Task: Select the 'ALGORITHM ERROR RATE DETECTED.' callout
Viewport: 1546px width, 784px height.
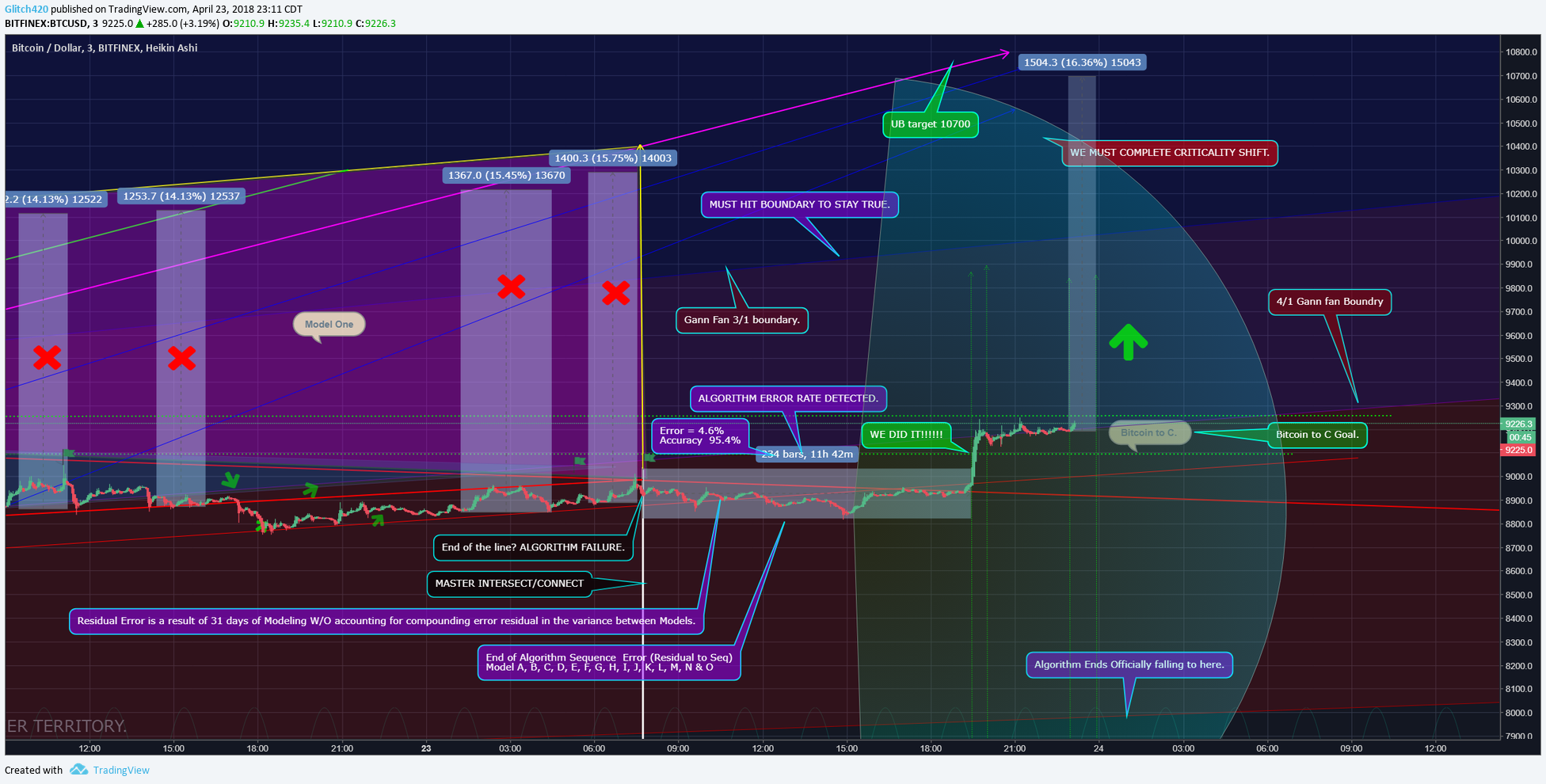Action: pos(788,398)
